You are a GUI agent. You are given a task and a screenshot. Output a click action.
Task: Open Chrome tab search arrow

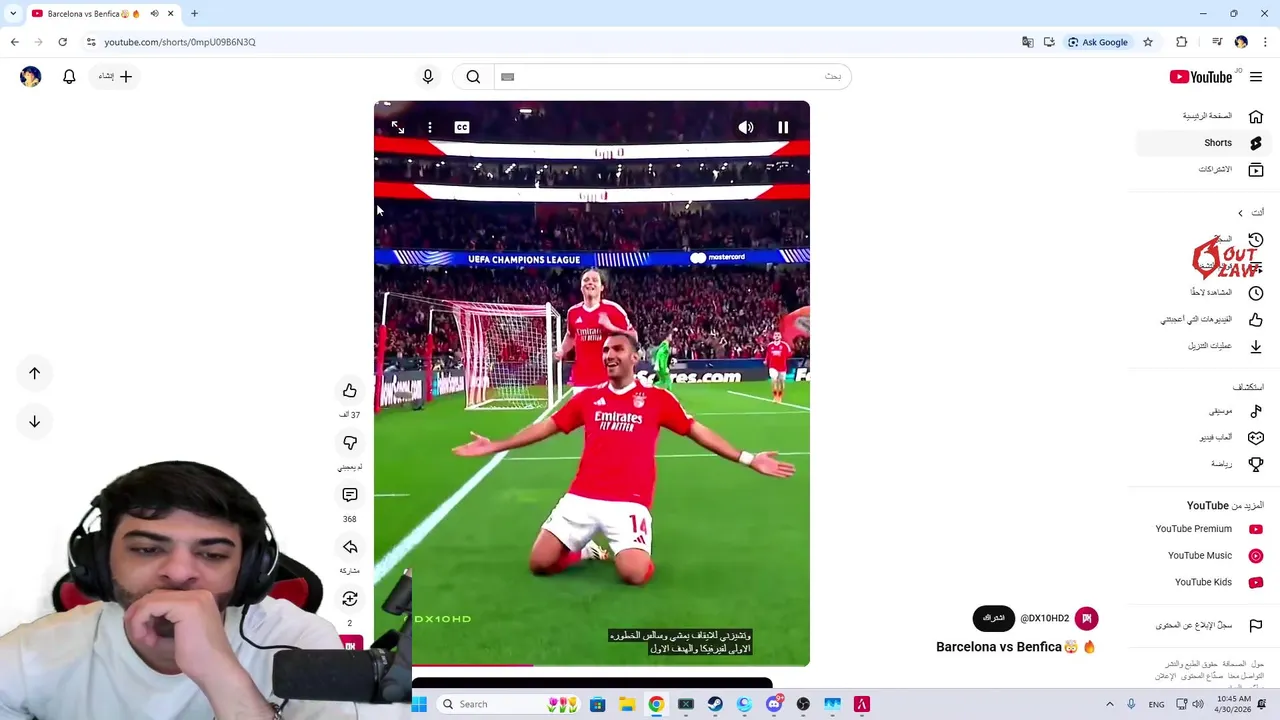(13, 14)
